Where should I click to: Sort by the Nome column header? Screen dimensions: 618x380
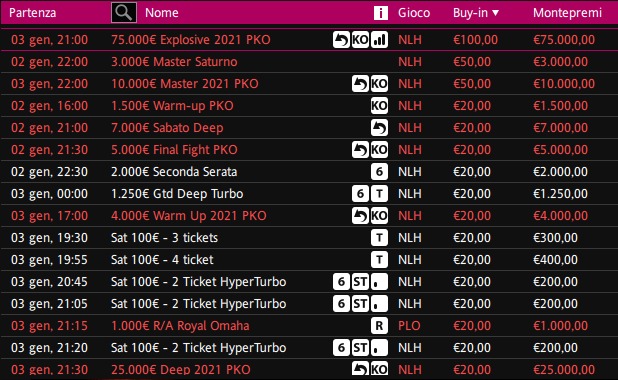coord(162,13)
